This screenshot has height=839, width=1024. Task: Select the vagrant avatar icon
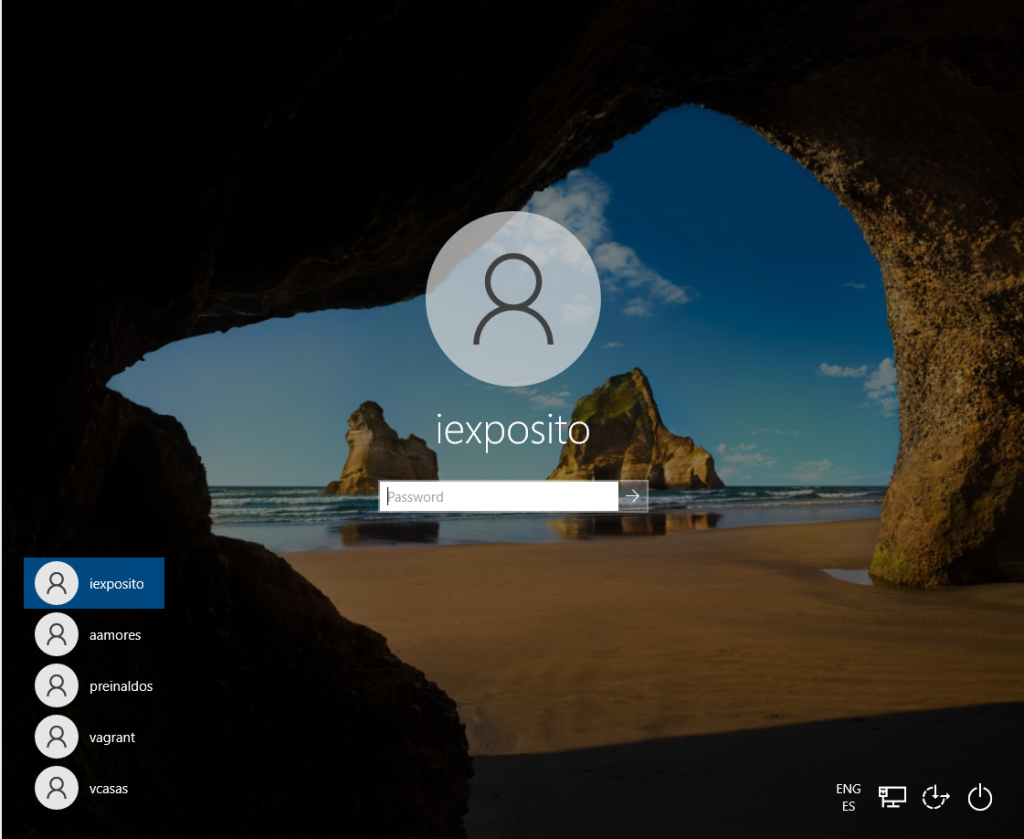[x=56, y=737]
